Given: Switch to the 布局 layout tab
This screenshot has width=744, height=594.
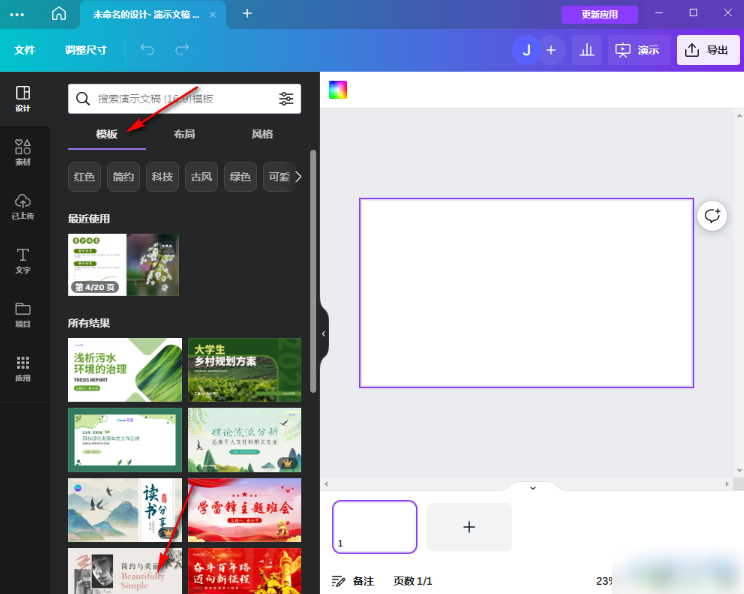Looking at the screenshot, I should point(184,134).
